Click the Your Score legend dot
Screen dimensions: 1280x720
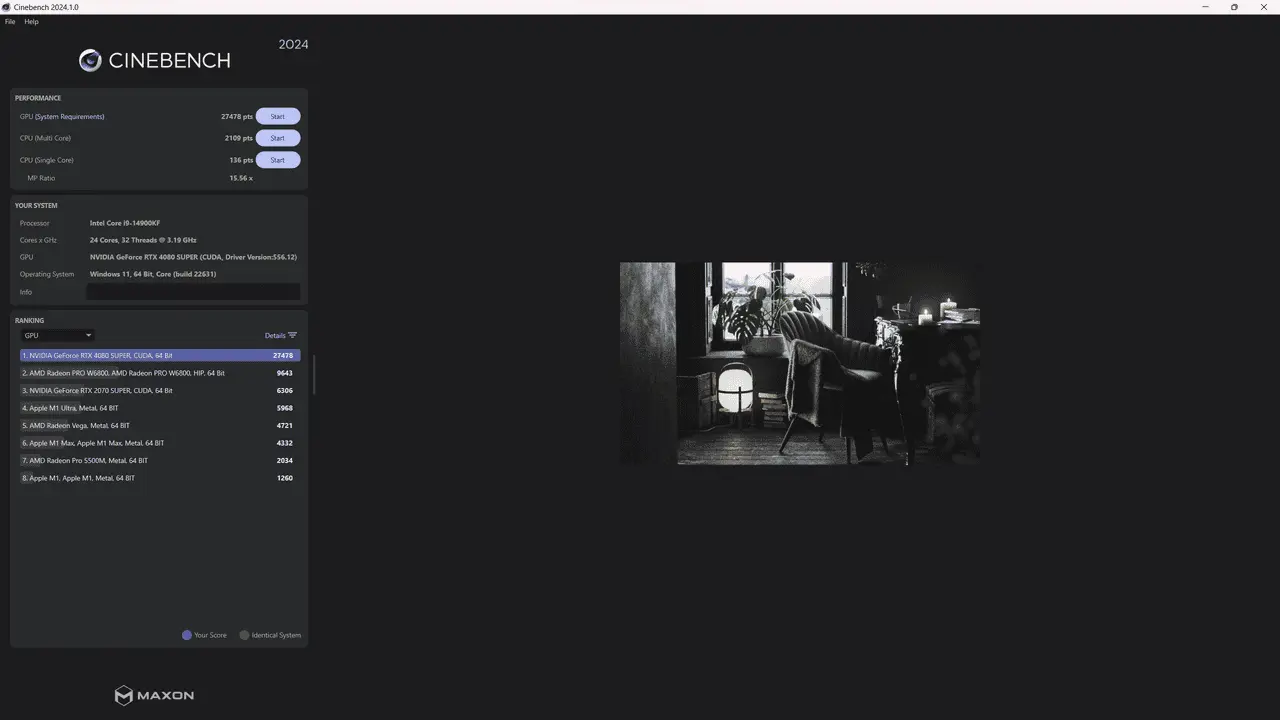tap(187, 635)
